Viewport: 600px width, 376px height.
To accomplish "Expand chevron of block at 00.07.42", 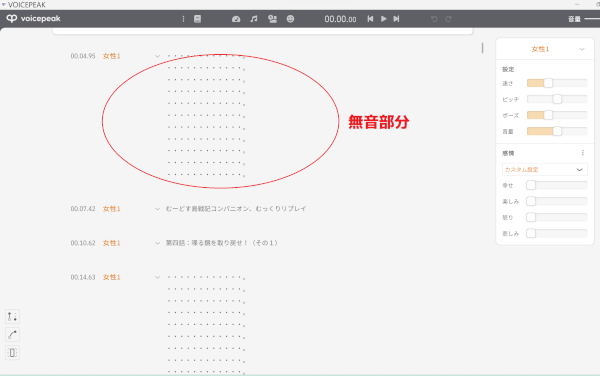I will 157,209.
